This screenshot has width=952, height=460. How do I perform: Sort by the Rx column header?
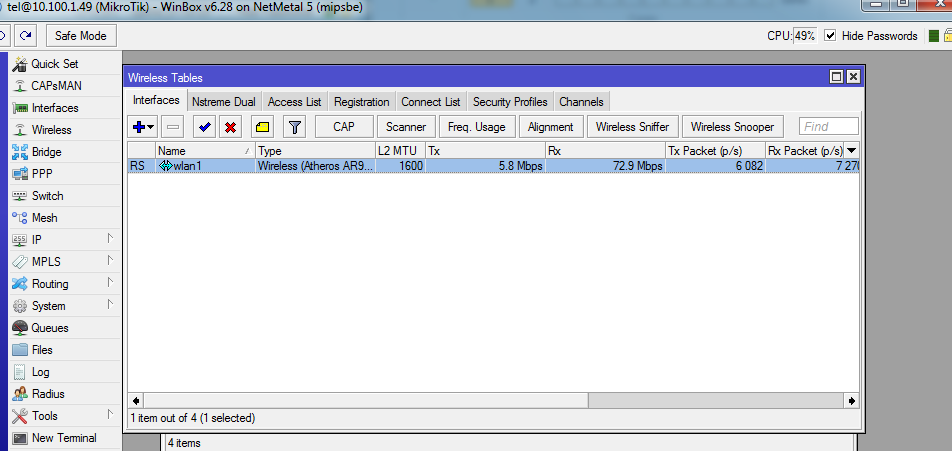click(605, 151)
